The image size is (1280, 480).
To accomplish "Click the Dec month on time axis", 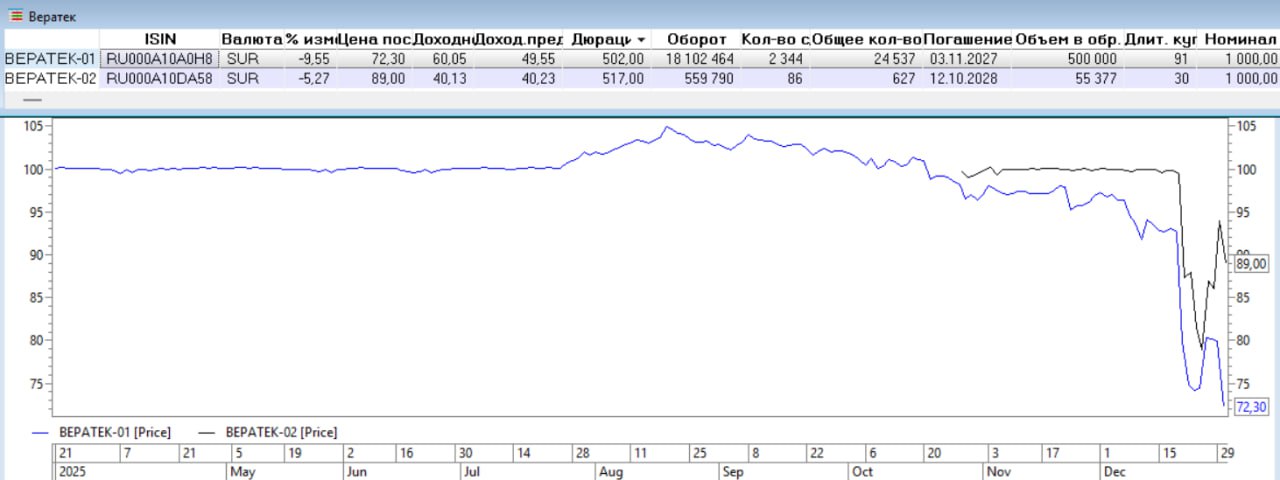I will tap(1115, 470).
